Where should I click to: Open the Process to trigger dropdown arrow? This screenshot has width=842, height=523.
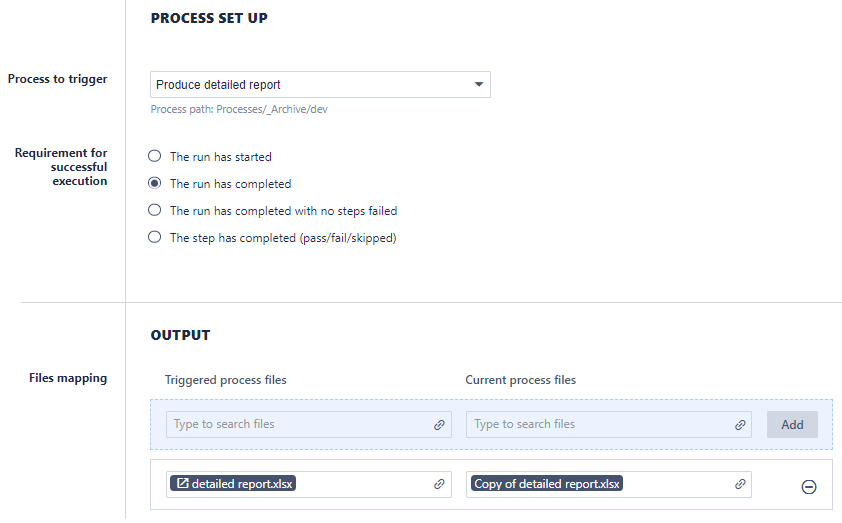coord(479,85)
